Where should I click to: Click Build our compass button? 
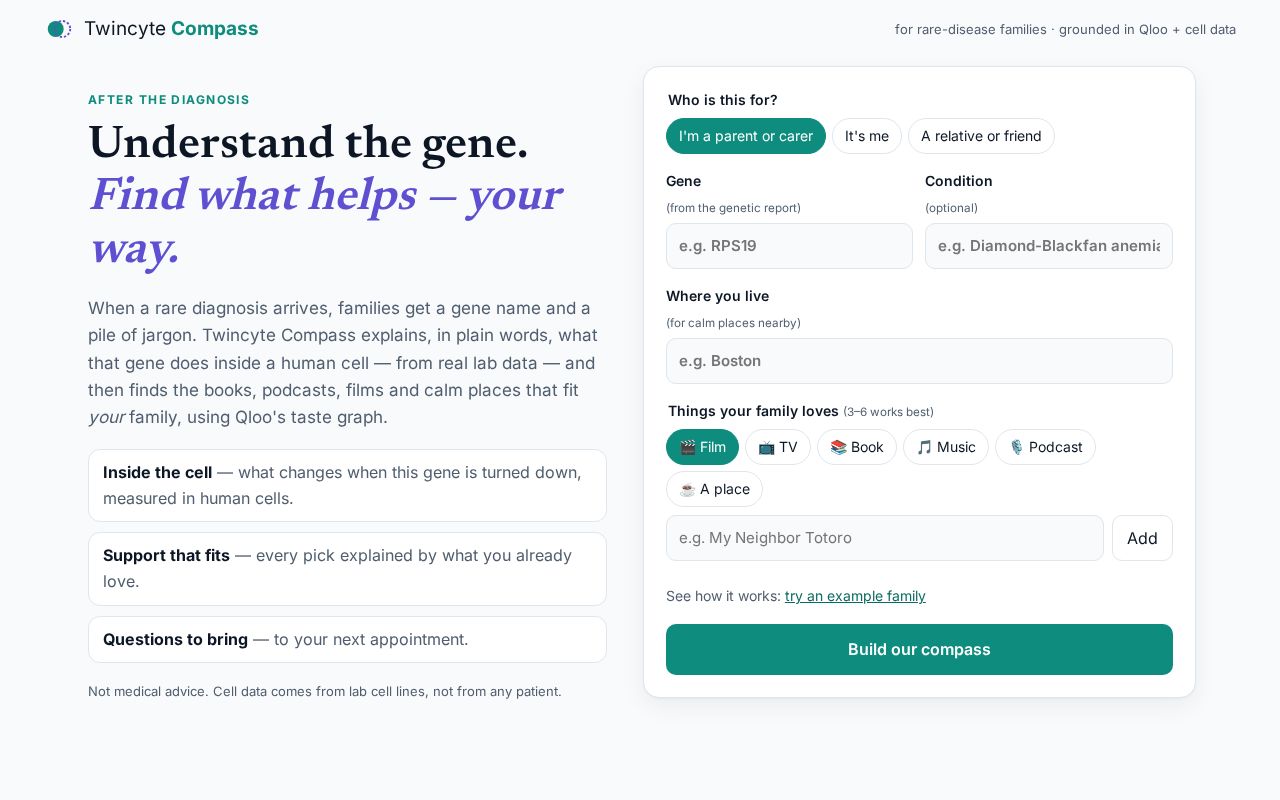coord(919,650)
